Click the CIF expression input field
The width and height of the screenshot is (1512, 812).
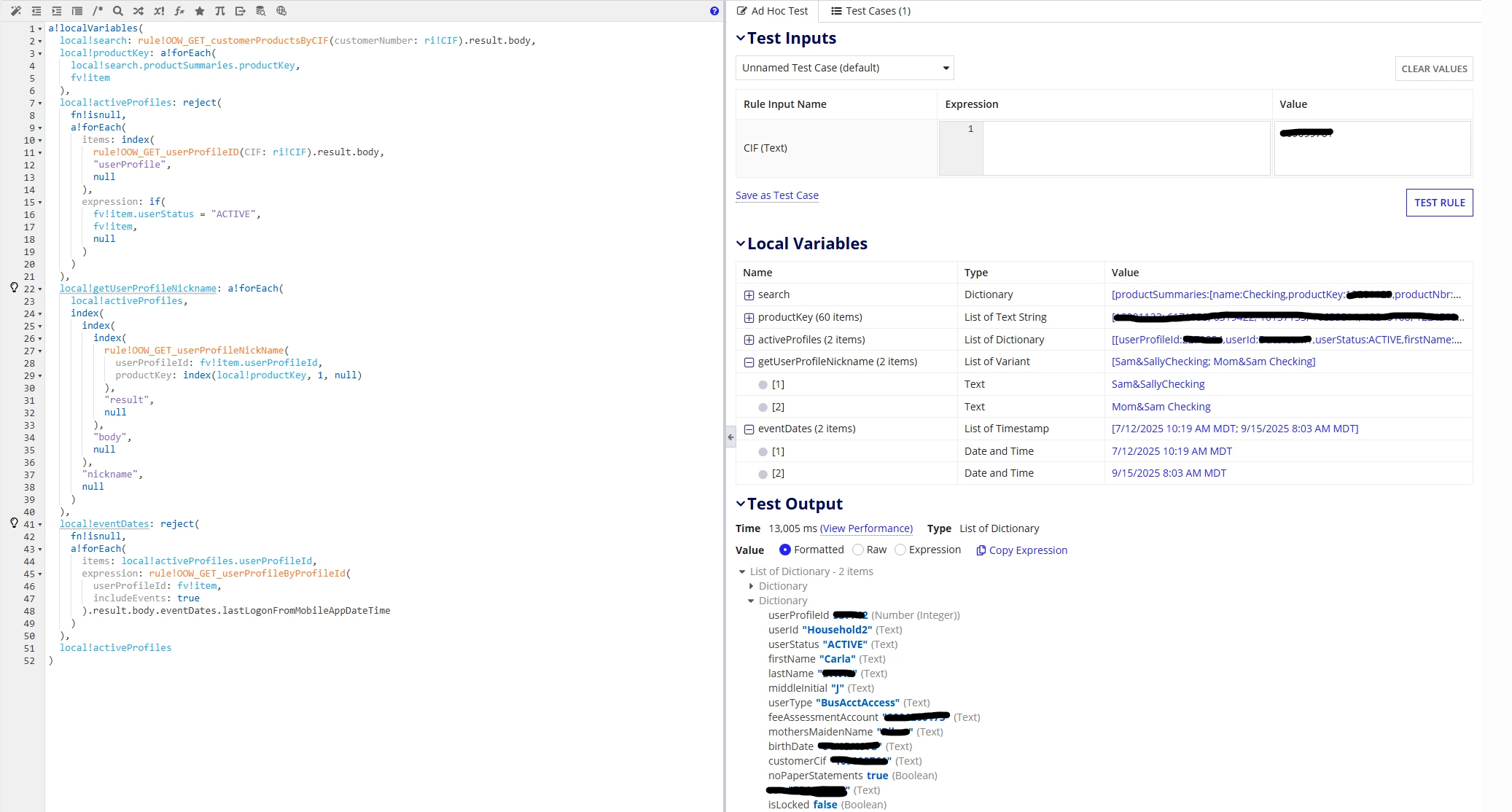[1126, 148]
